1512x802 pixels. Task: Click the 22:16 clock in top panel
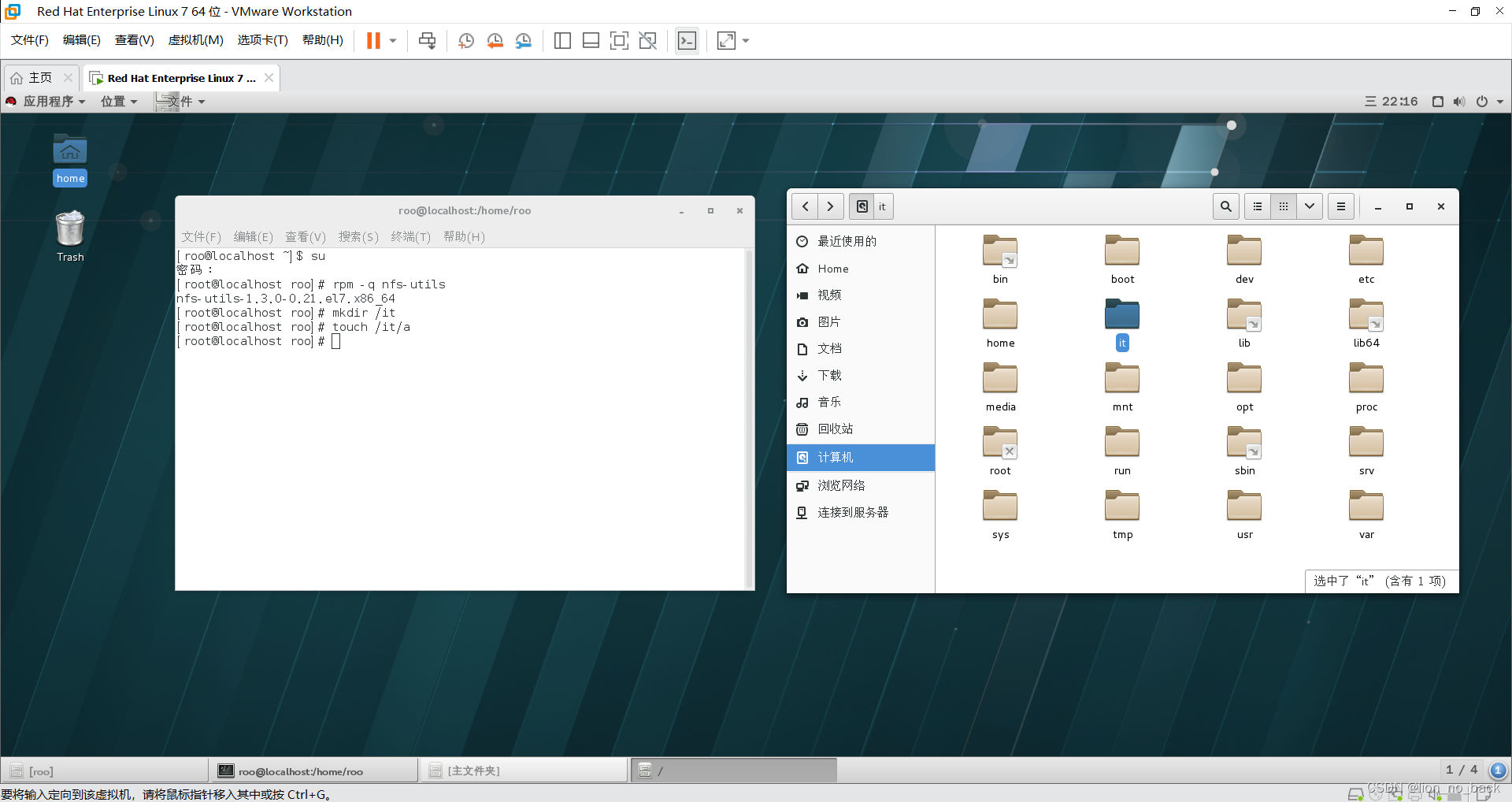1399,102
